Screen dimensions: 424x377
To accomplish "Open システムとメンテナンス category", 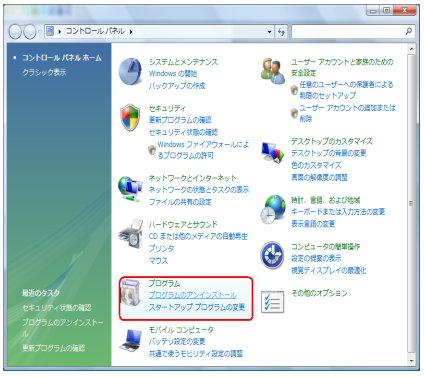I will click(183, 62).
